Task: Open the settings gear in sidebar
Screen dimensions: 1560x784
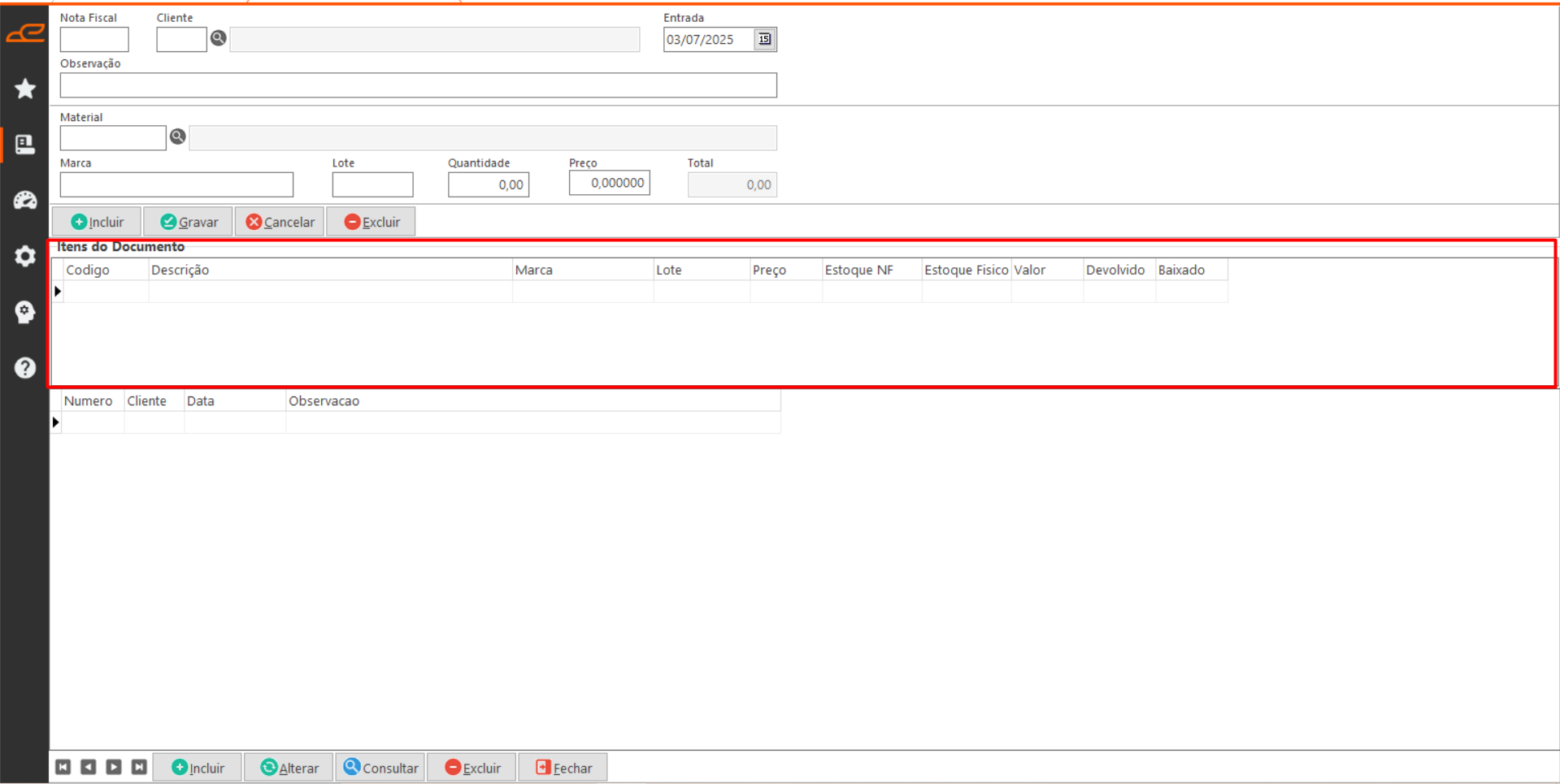Action: point(25,256)
